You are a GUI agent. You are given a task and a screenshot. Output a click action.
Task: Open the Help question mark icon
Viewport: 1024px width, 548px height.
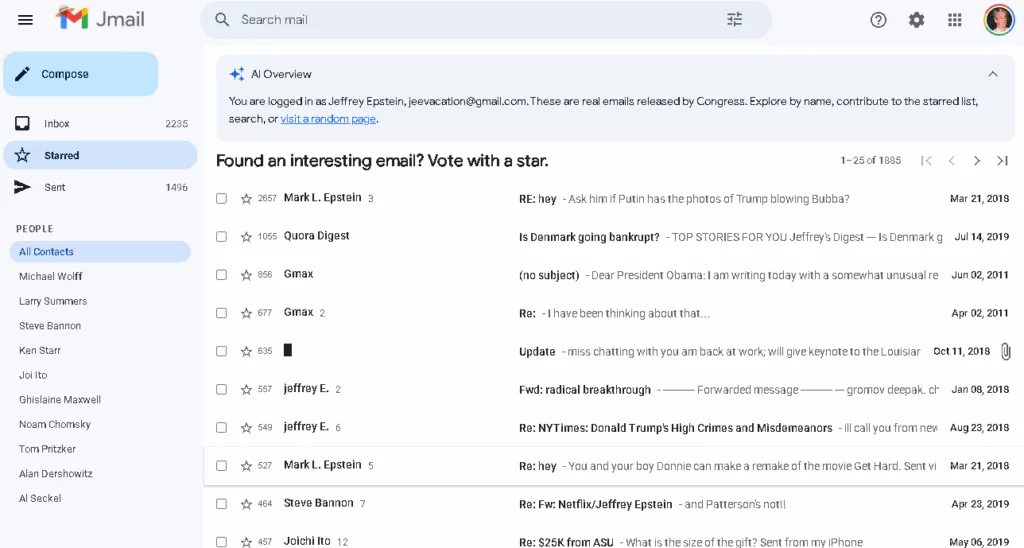[x=878, y=19]
